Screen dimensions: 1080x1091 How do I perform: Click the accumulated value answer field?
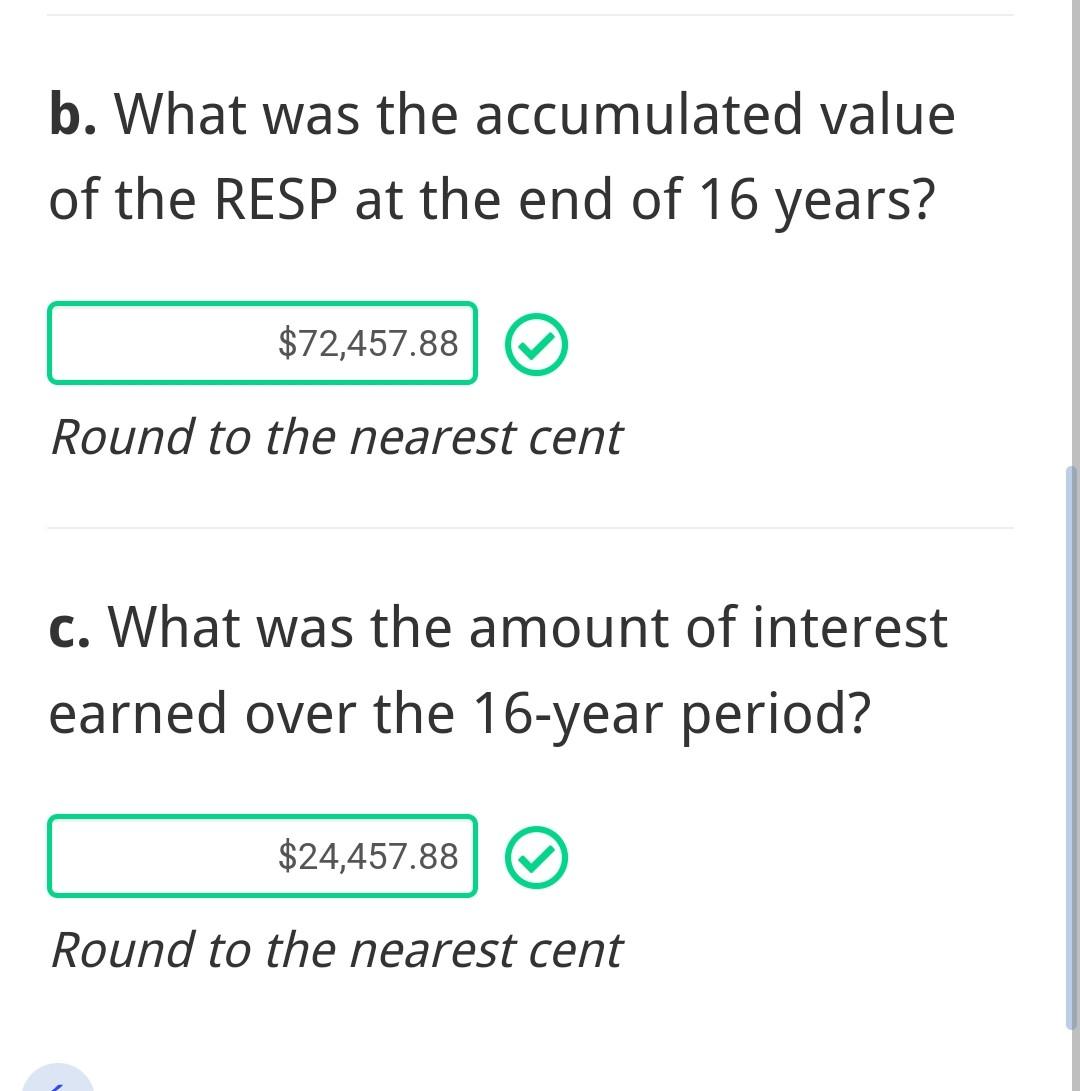262,343
